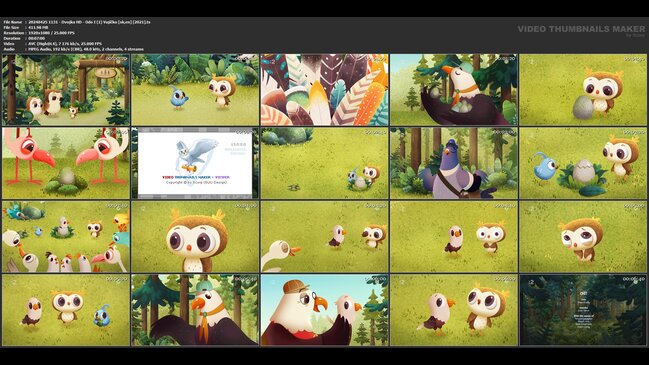Screen dimensions: 649x365
Task: Click the File Size info line
Action: click(26, 27)
